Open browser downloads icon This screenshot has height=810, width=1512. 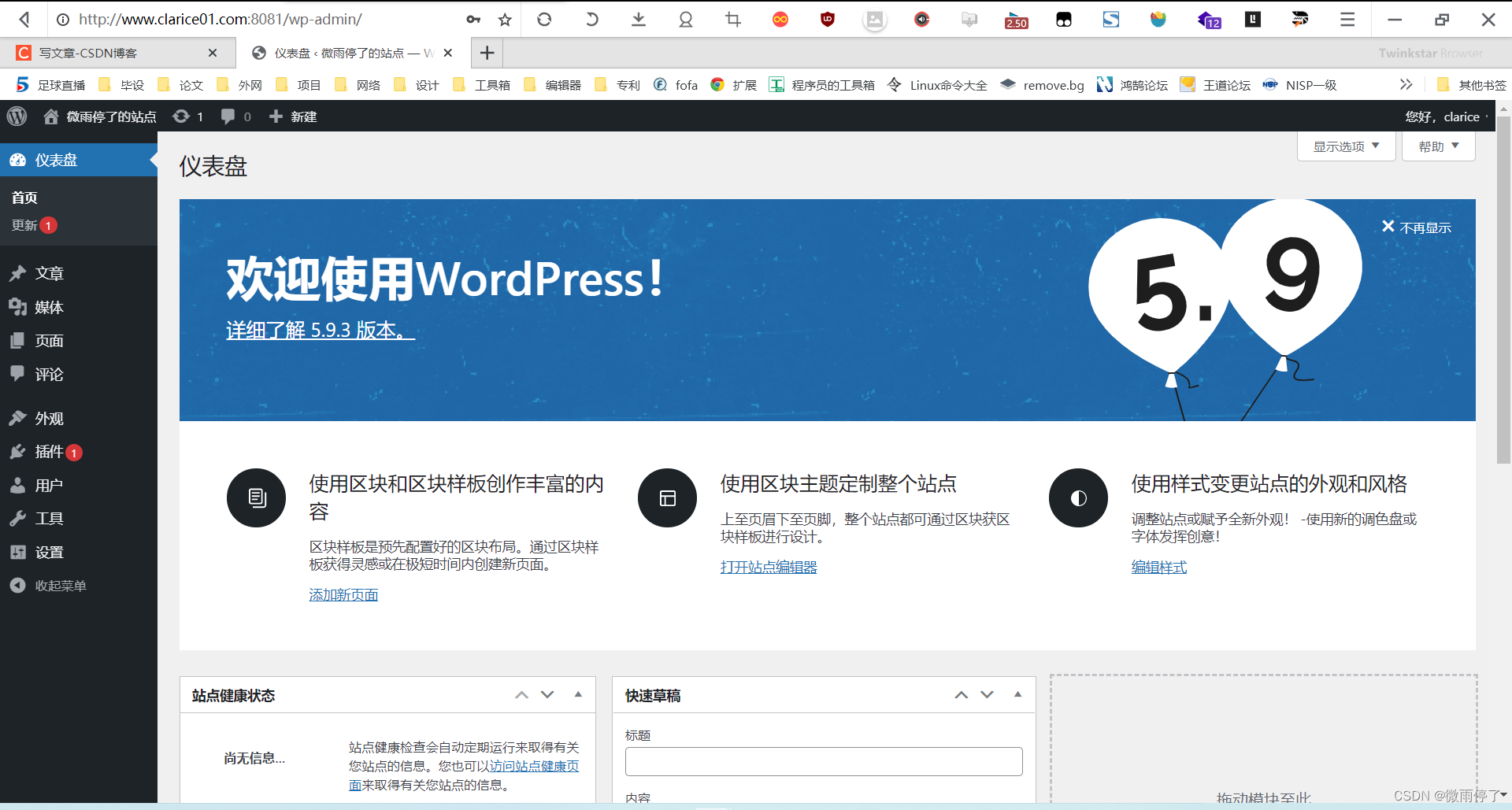[639, 19]
